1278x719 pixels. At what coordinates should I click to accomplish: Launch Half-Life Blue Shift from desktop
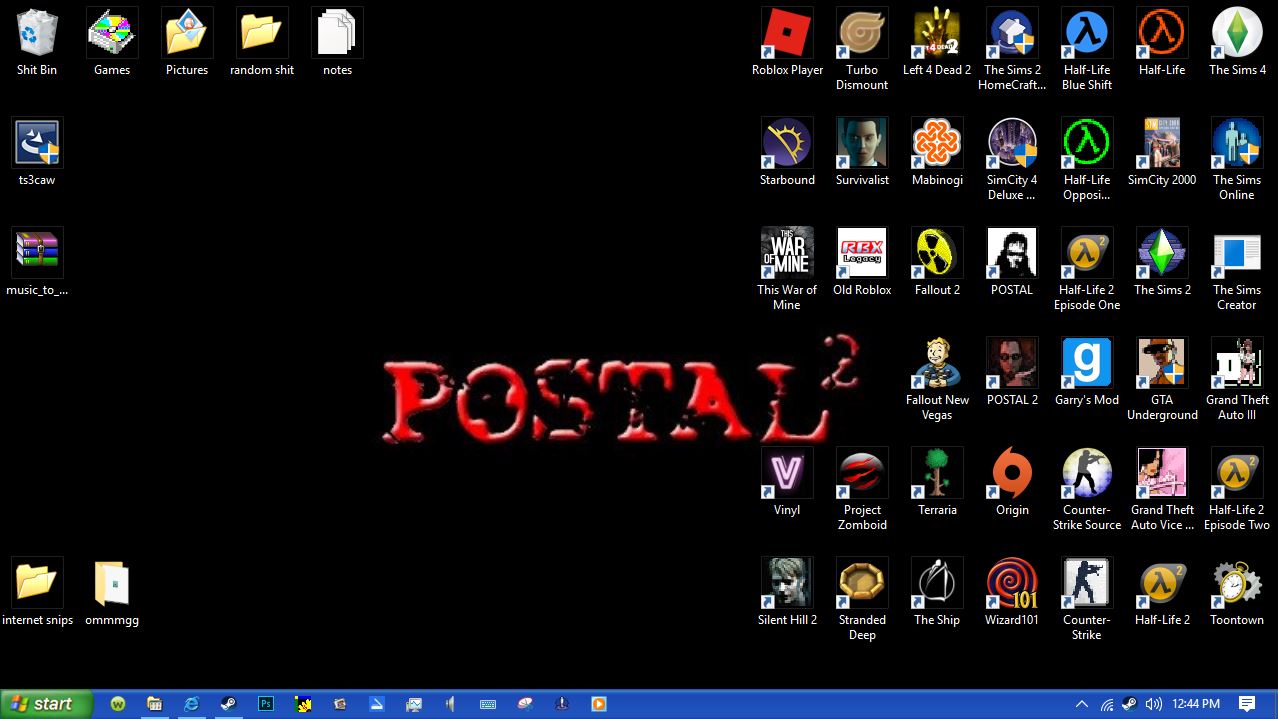(1087, 33)
